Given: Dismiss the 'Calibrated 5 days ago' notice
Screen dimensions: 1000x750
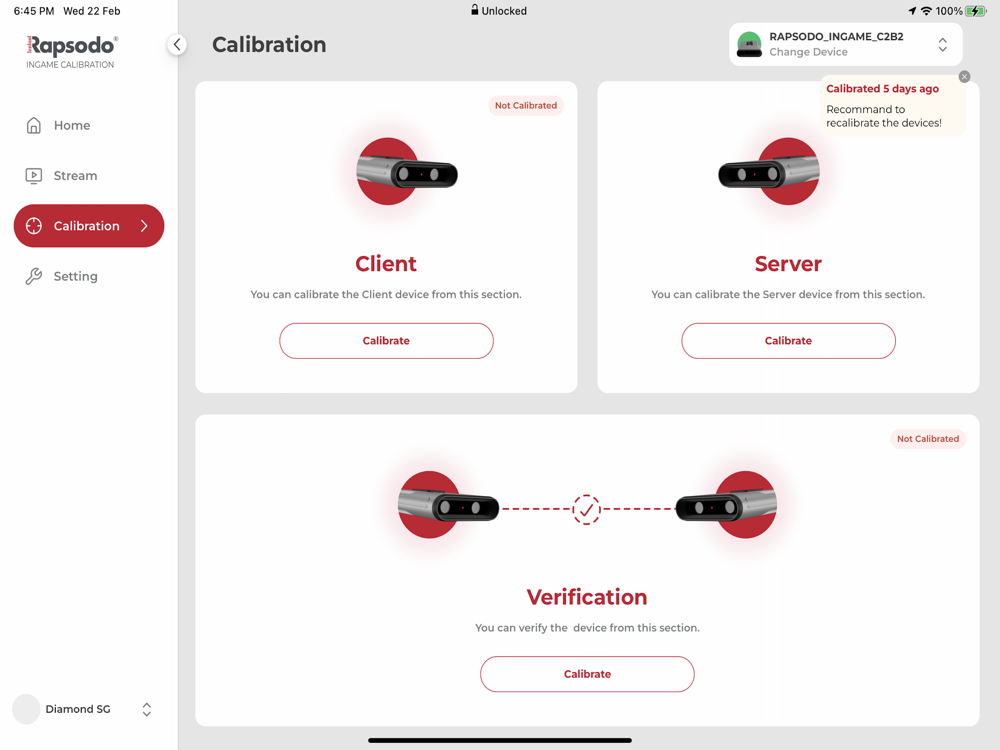Looking at the screenshot, I should (x=964, y=77).
